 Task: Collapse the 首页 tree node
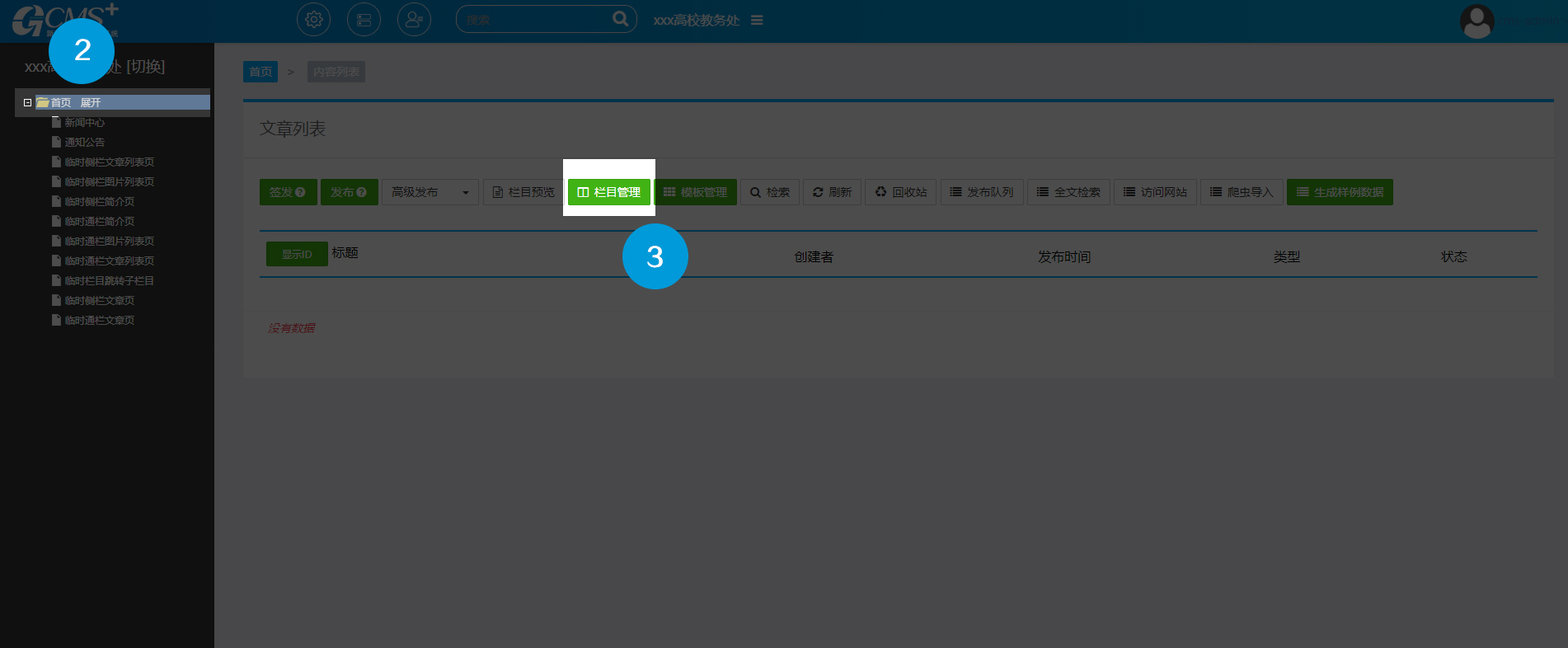click(x=27, y=103)
